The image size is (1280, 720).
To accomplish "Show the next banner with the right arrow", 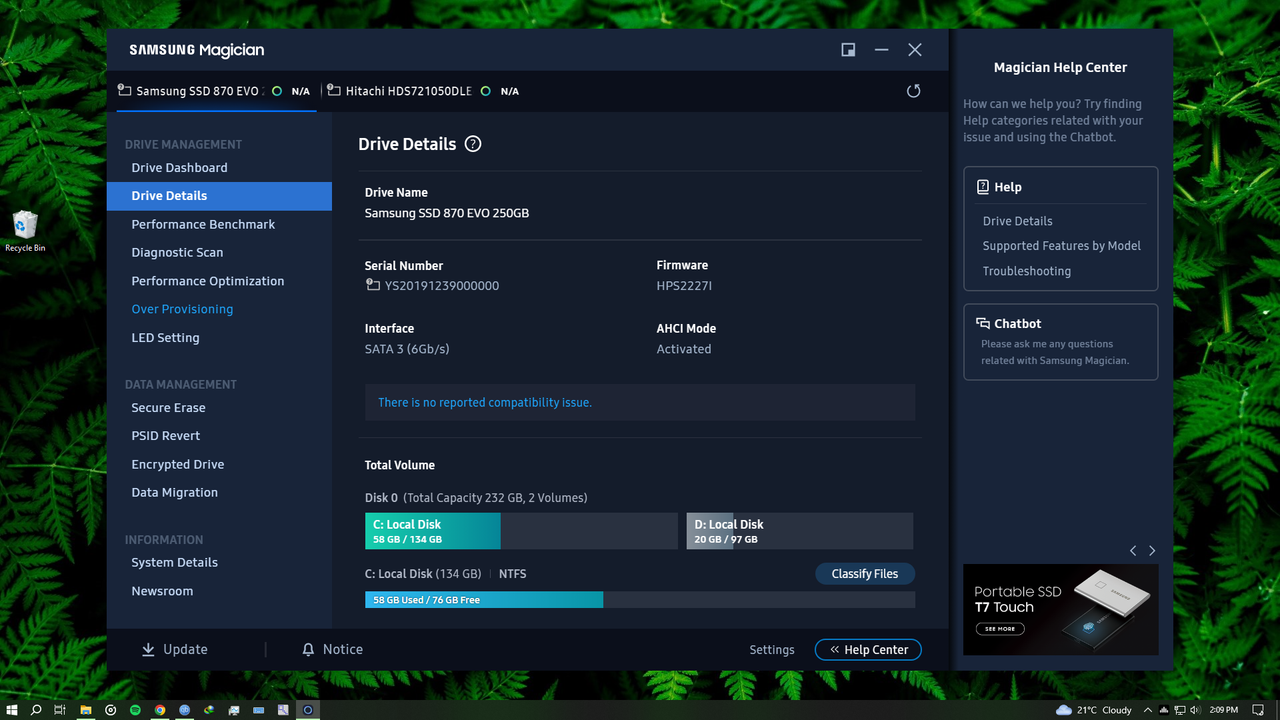I will [x=1152, y=551].
